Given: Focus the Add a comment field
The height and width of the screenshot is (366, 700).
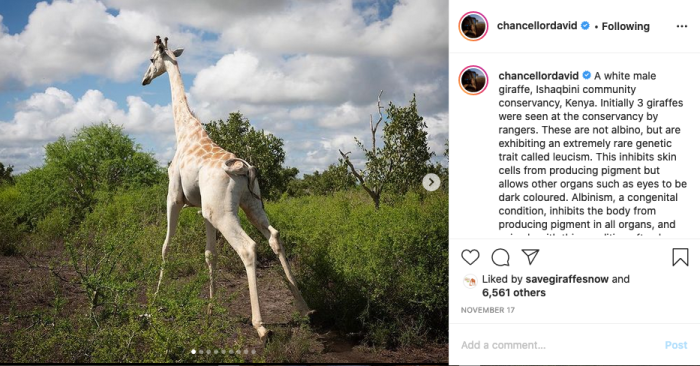Looking at the screenshot, I should pos(558,345).
